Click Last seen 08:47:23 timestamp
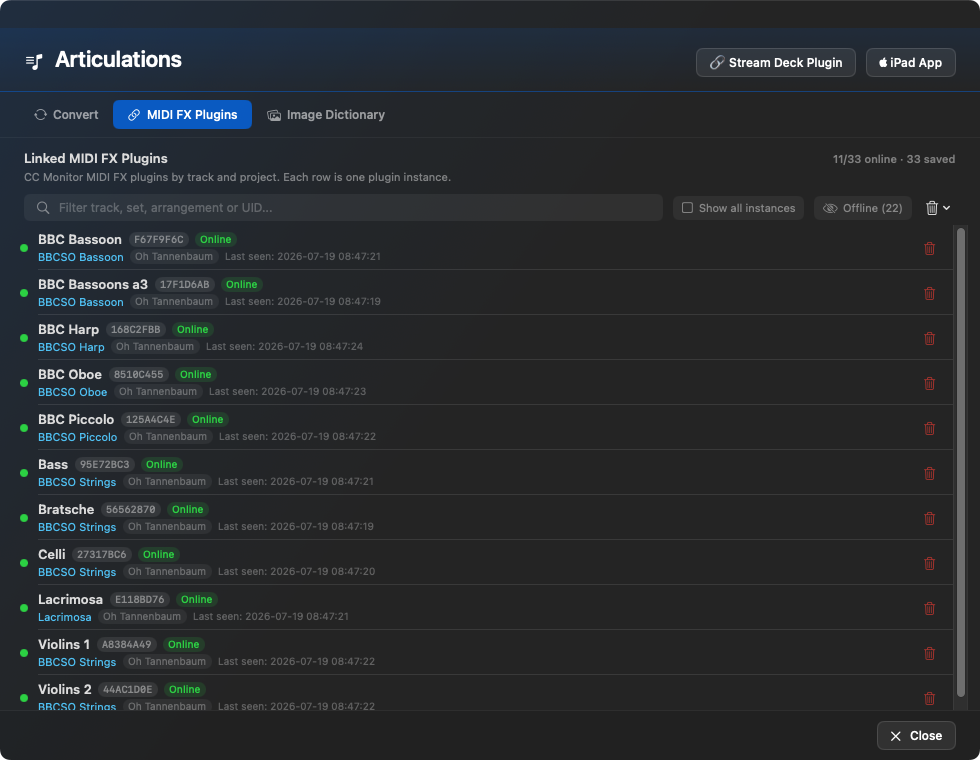 288,391
